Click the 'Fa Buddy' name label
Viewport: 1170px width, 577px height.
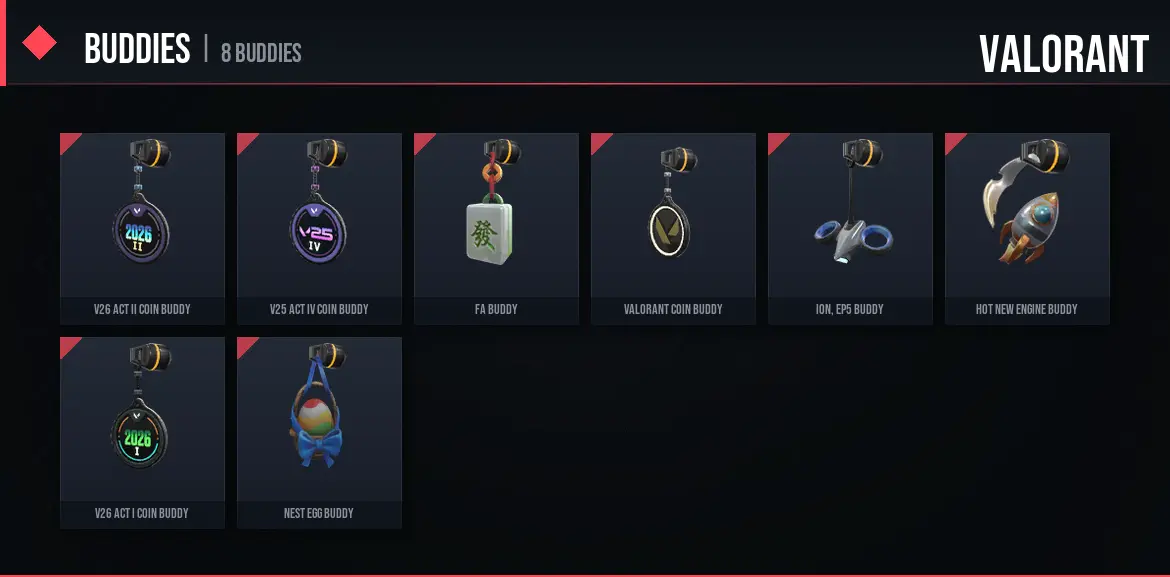coord(496,309)
